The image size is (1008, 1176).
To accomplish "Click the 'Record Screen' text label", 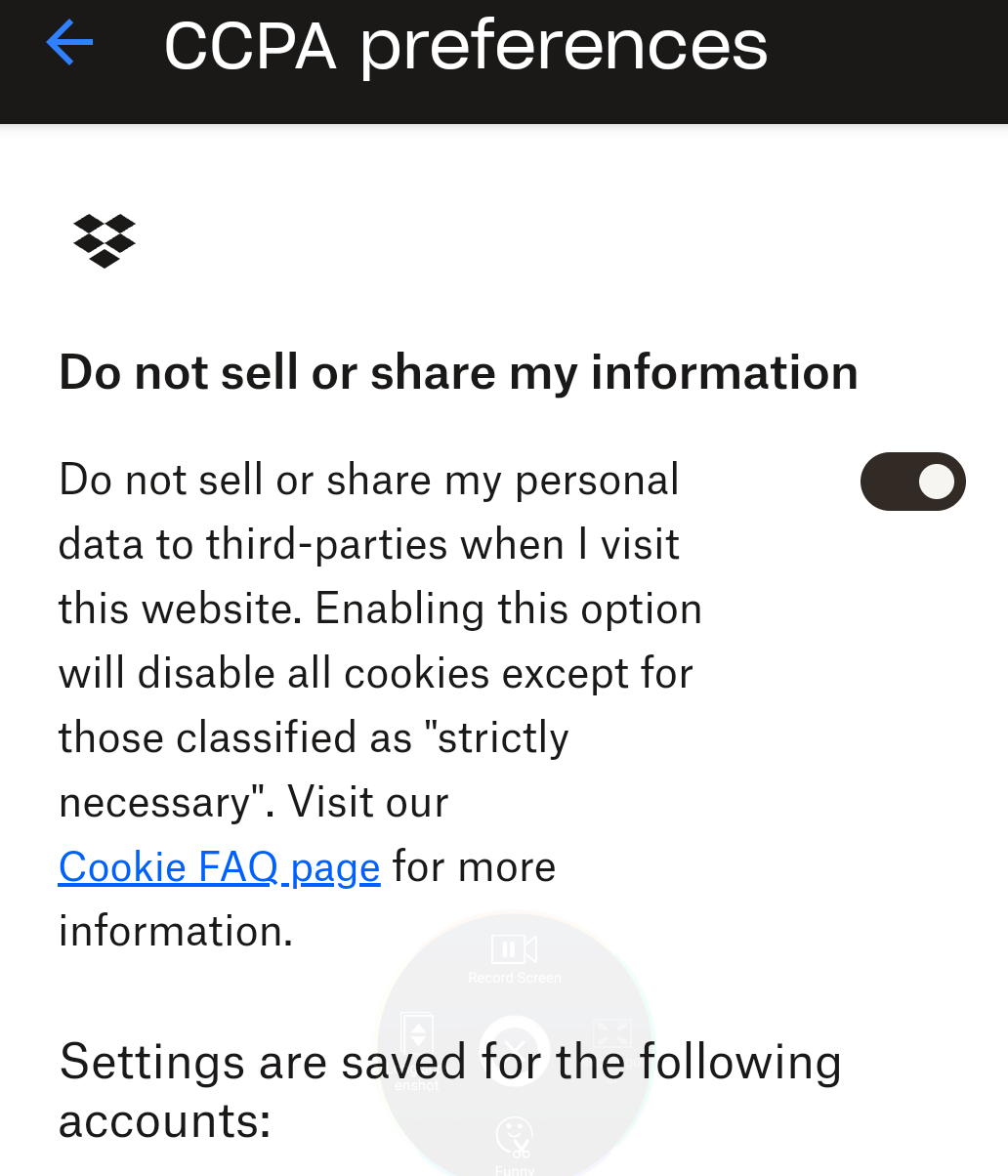I will [x=515, y=978].
